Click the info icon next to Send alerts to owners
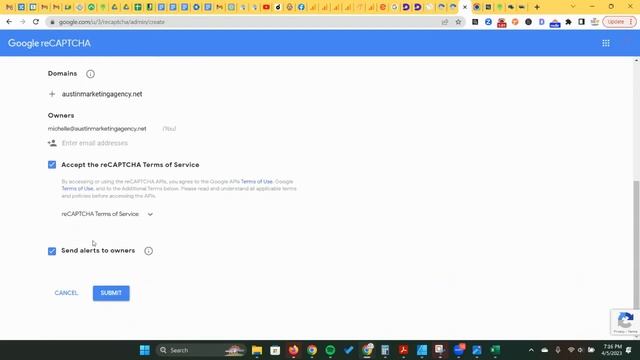The height and width of the screenshot is (360, 640). click(x=149, y=251)
